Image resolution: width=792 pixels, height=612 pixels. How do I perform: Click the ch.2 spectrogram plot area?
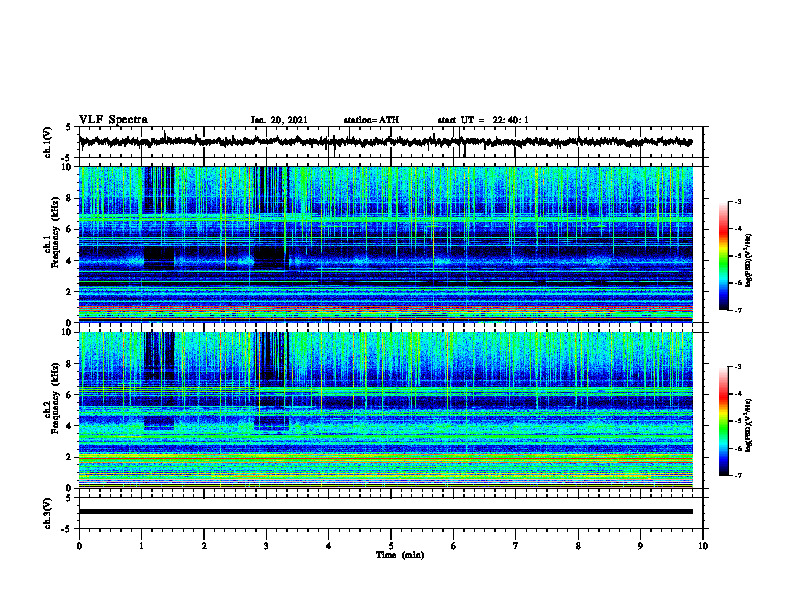386,410
